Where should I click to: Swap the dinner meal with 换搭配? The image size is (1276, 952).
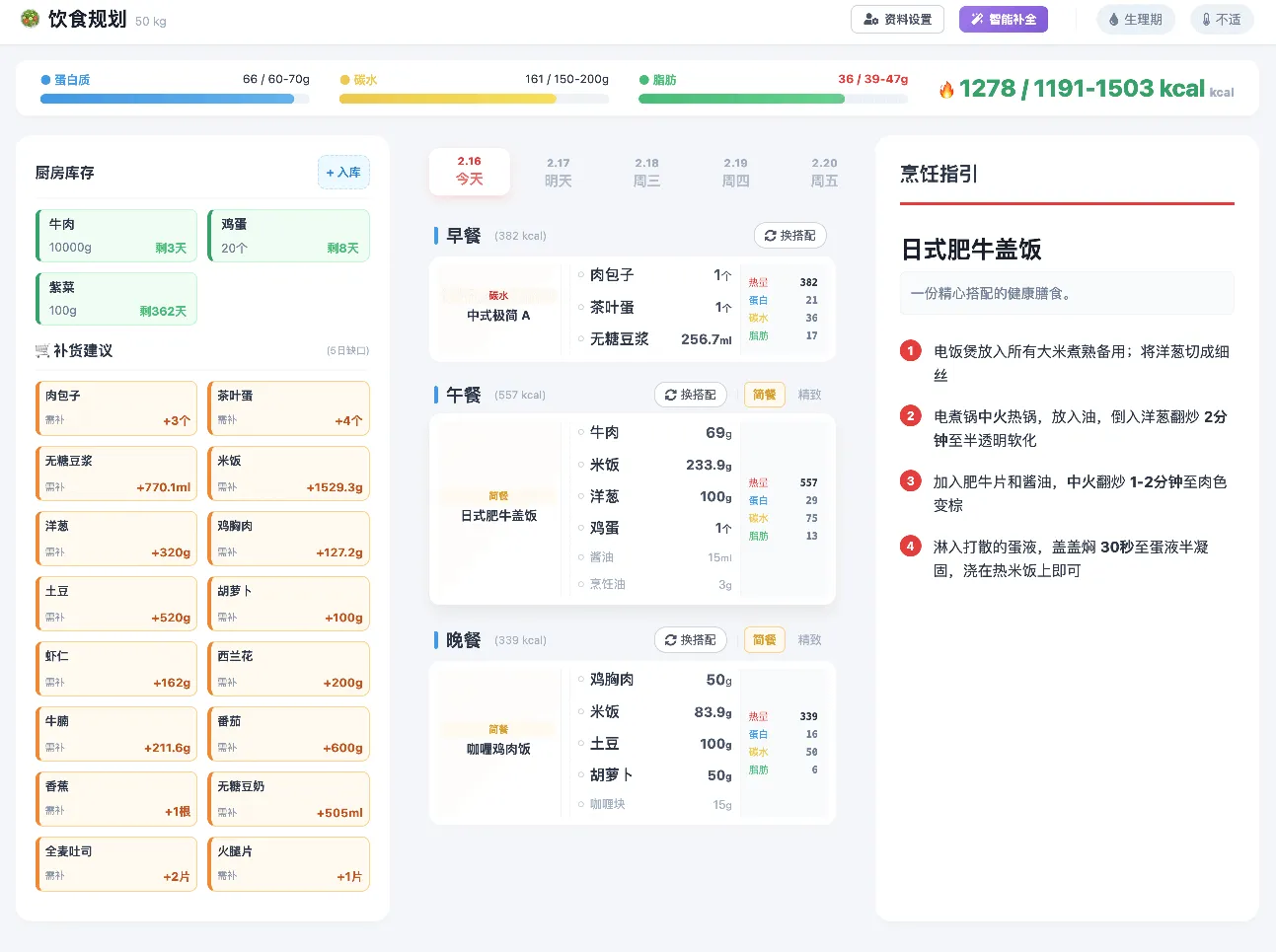[x=691, y=640]
